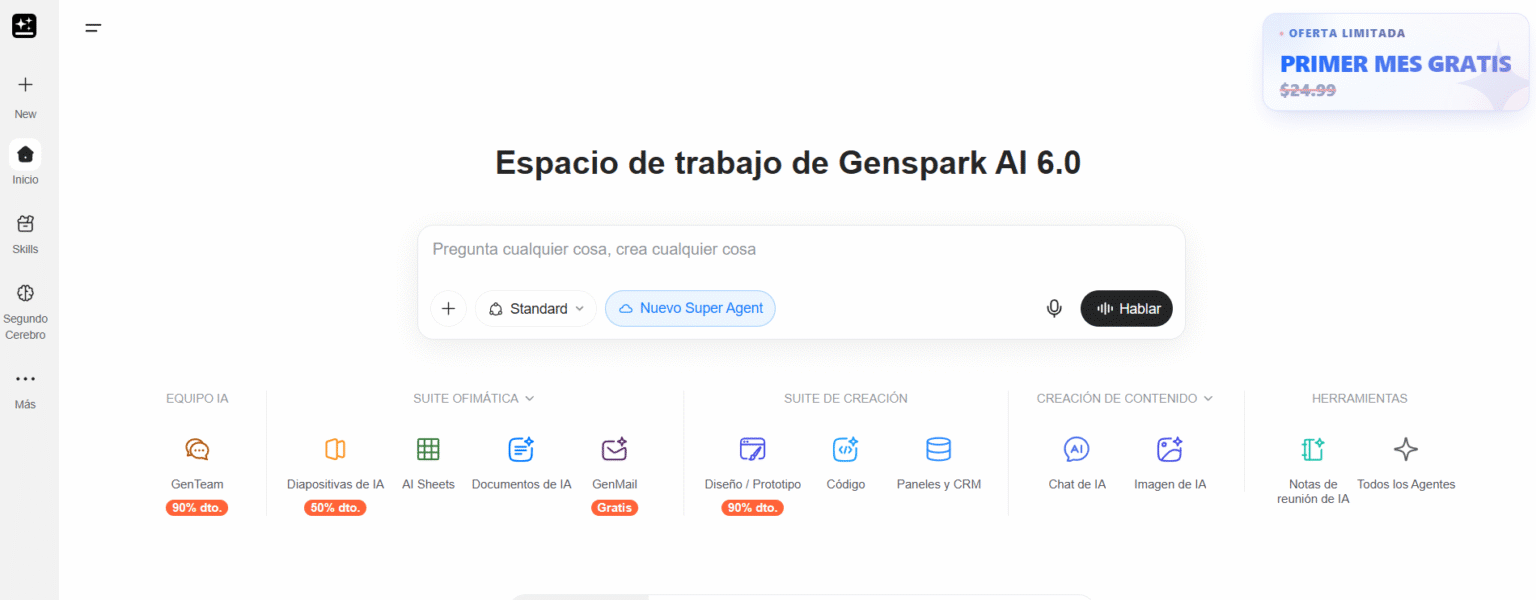This screenshot has width=1536, height=600.
Task: Click the OFERTA LIMITADA label
Action: pyautogui.click(x=1347, y=33)
